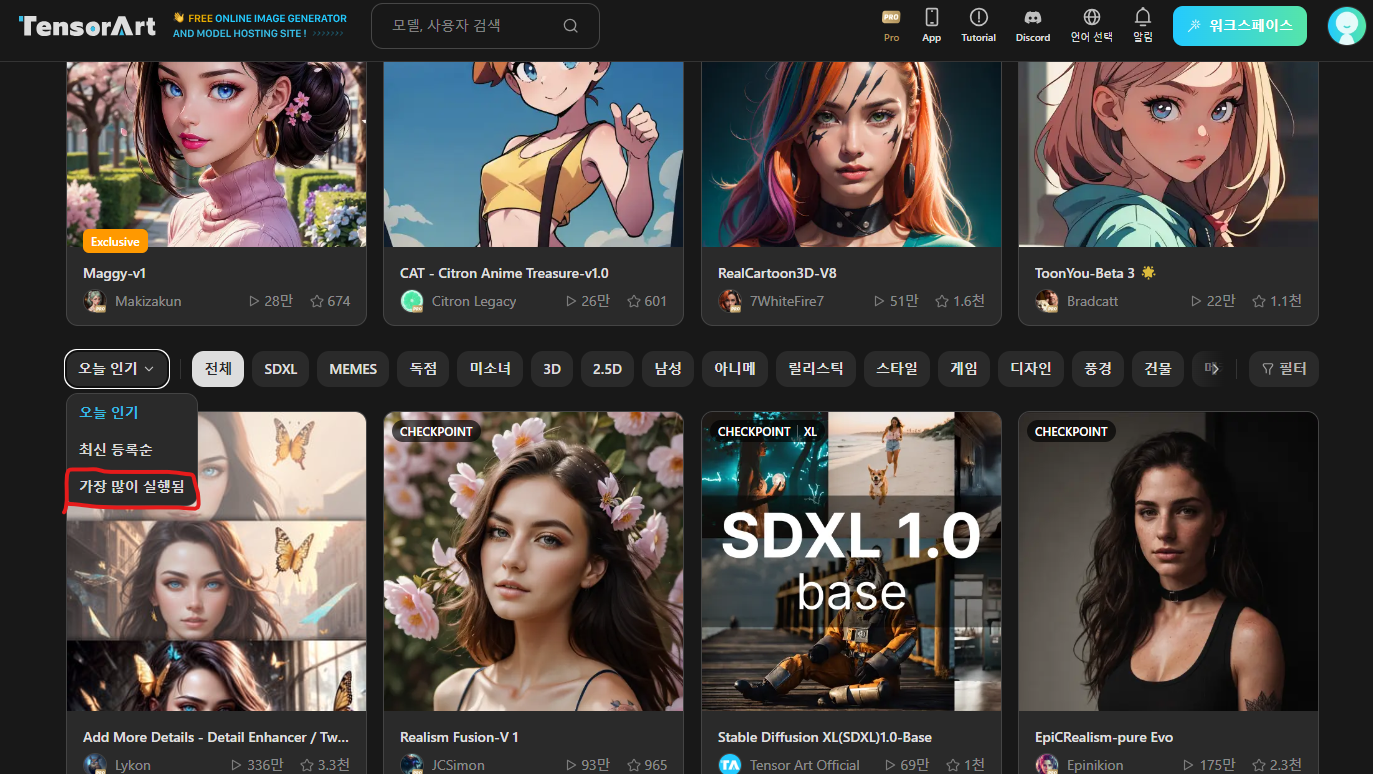The image size is (1373, 774).
Task: Click the TensorArt logo
Action: pyautogui.click(x=88, y=26)
